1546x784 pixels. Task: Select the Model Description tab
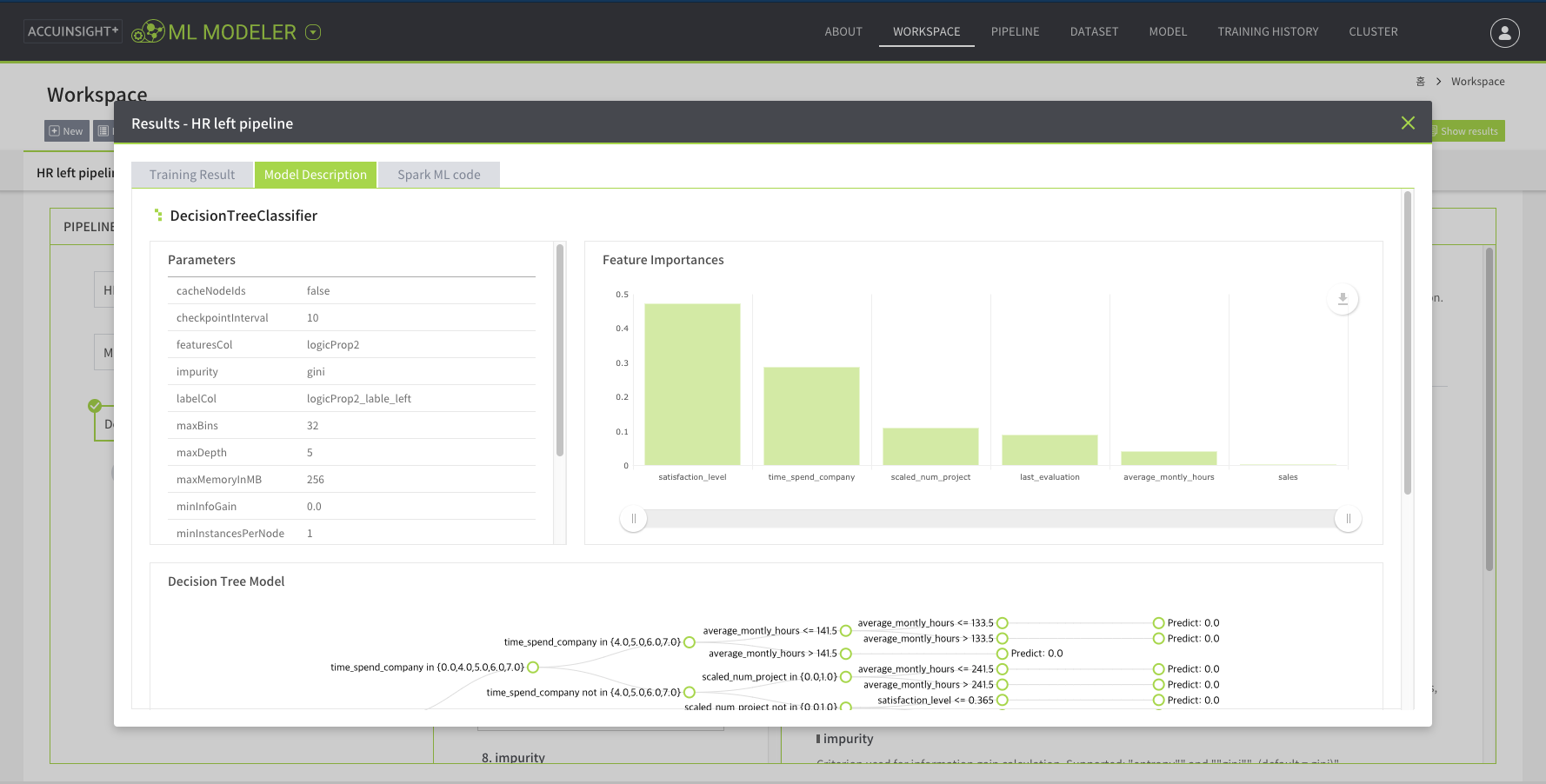316,175
